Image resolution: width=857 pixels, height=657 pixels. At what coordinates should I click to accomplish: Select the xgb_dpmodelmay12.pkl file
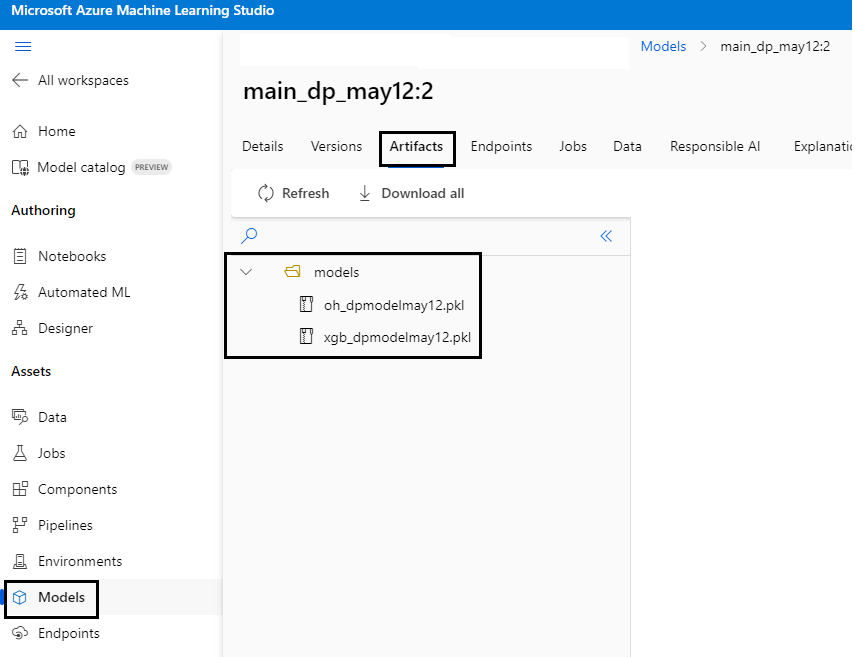(x=397, y=337)
